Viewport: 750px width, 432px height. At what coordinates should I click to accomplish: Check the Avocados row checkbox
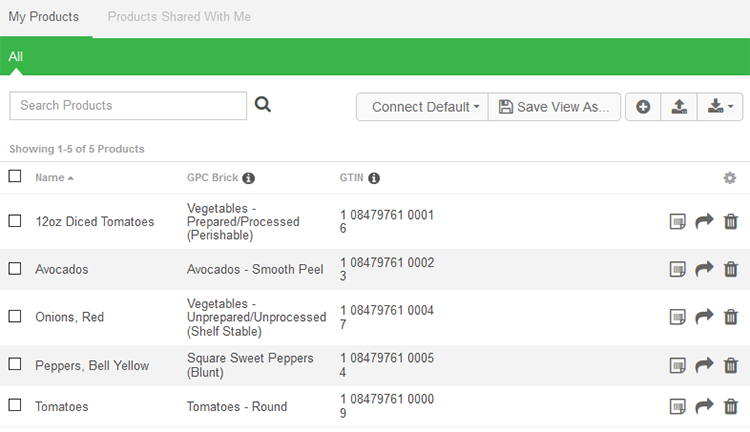click(x=15, y=268)
